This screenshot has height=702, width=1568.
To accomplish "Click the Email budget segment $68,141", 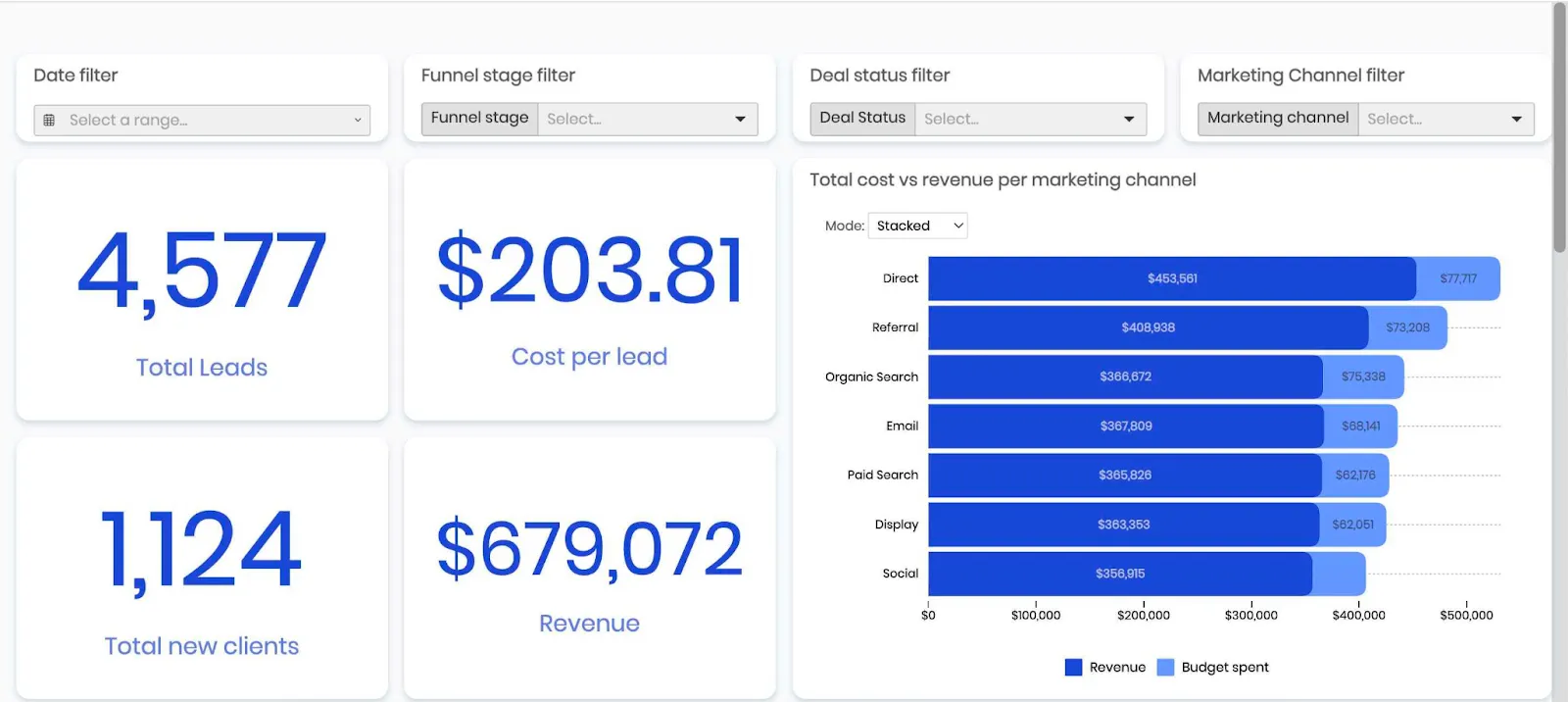I will click(1361, 426).
